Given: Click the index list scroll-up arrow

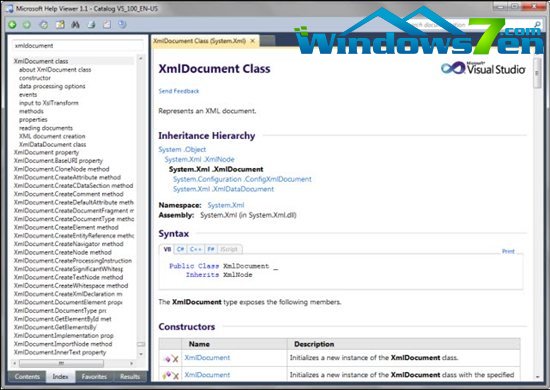Looking at the screenshot, I should [x=141, y=58].
